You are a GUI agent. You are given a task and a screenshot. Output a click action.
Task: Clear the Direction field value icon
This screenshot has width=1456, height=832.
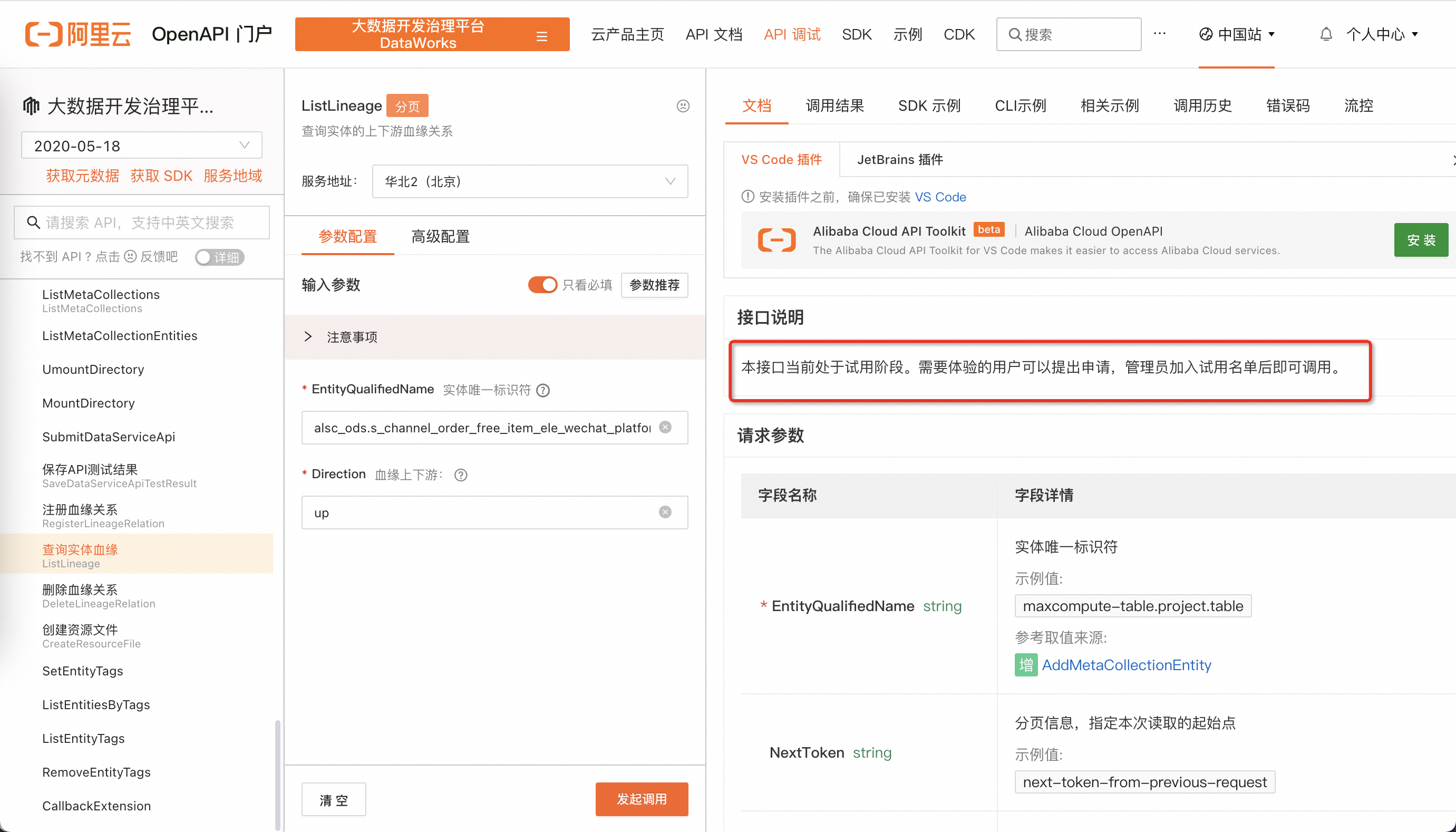point(665,512)
